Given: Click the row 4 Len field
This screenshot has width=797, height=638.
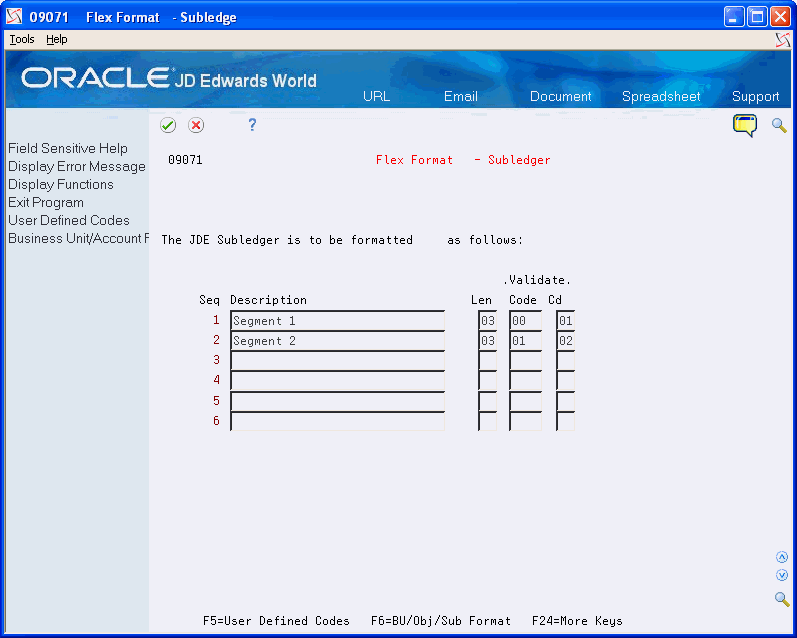Looking at the screenshot, I should point(487,380).
